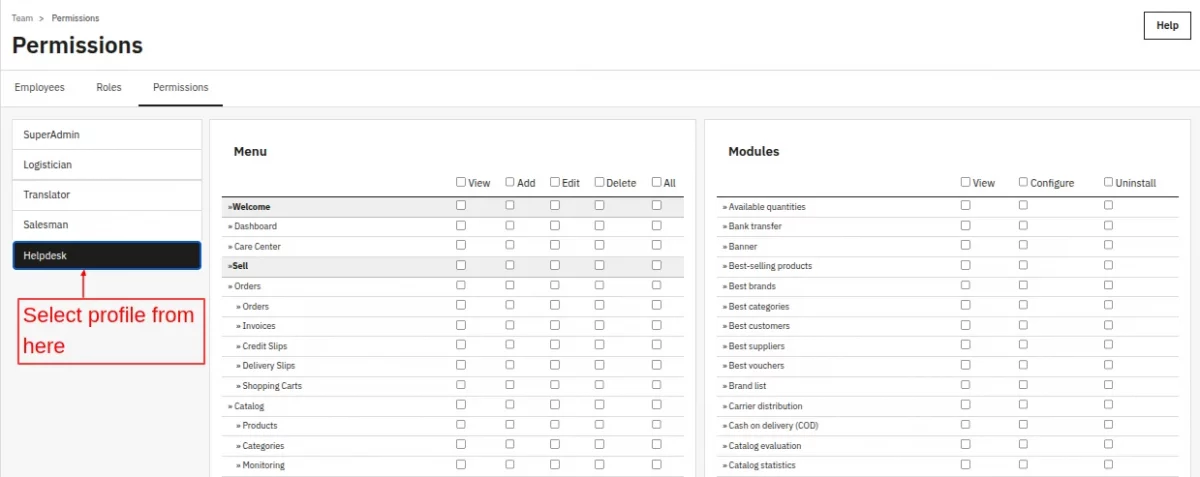Check the Modules header Configure checkbox
1200x477 pixels.
coord(1023,182)
